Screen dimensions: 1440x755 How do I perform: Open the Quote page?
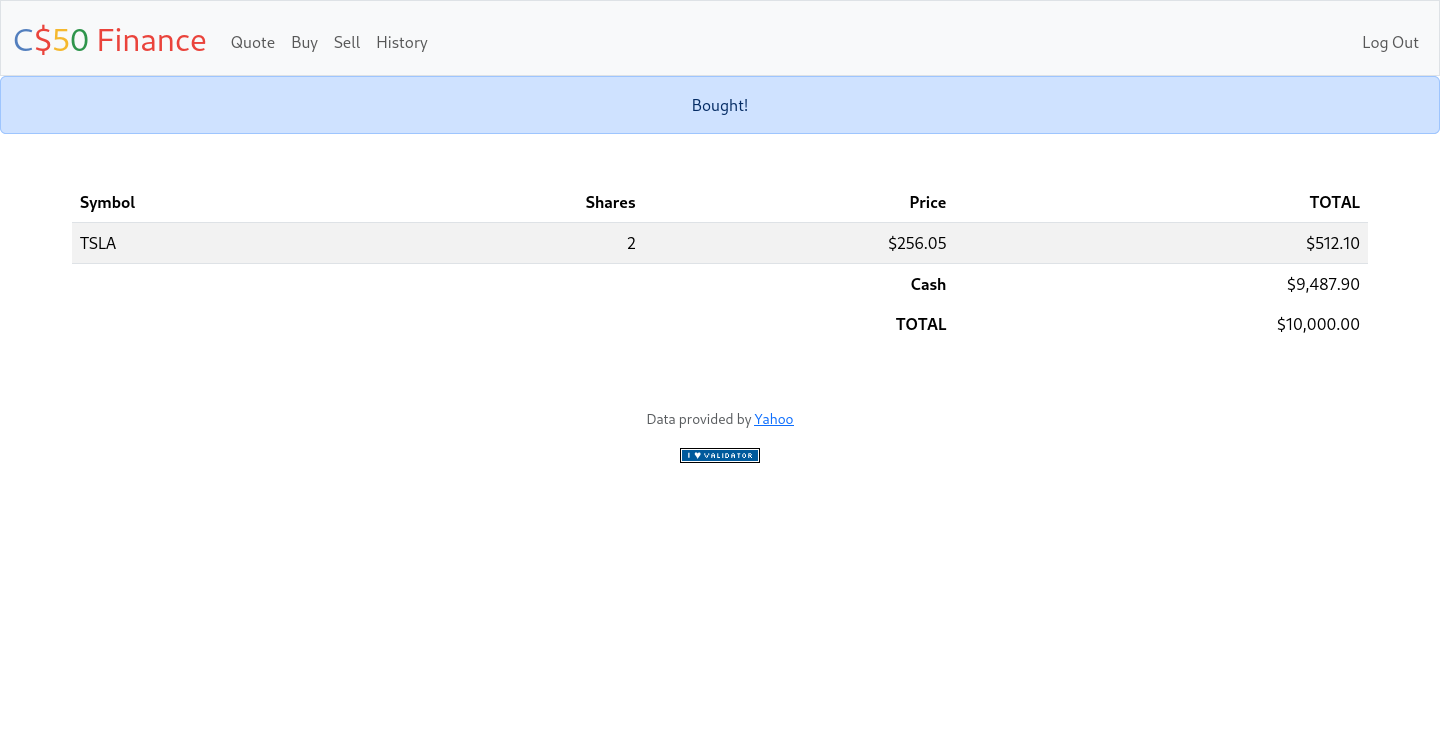click(252, 42)
